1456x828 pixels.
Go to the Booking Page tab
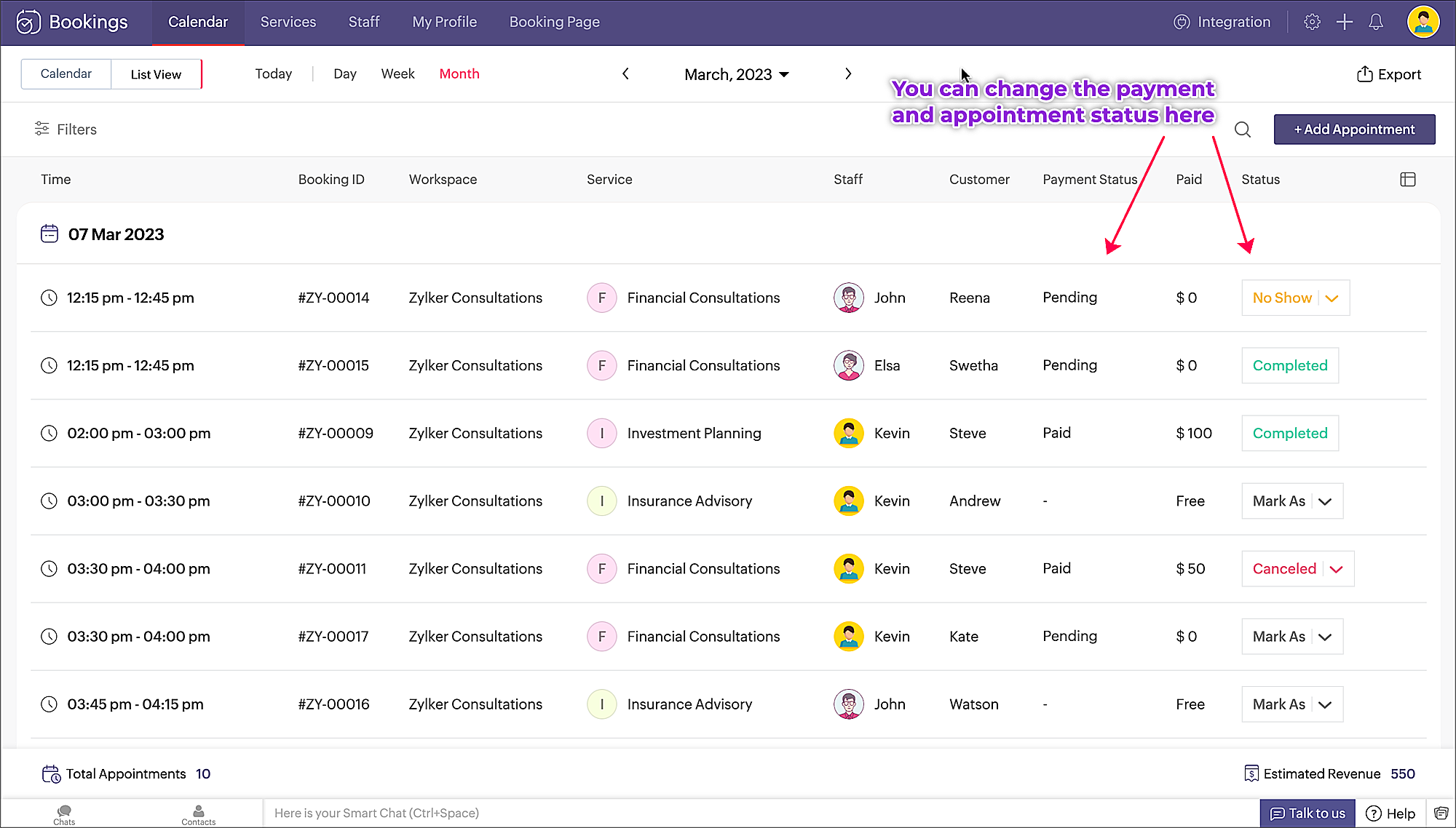554,22
